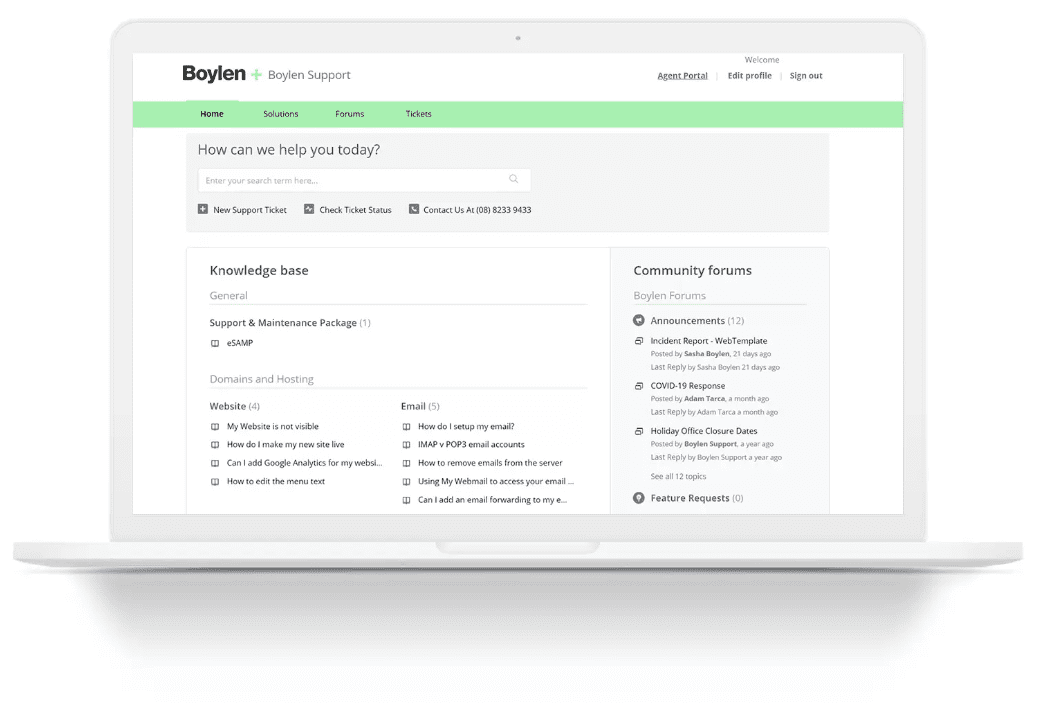
Task: Open How to remove emails from the server
Action: click(490, 463)
